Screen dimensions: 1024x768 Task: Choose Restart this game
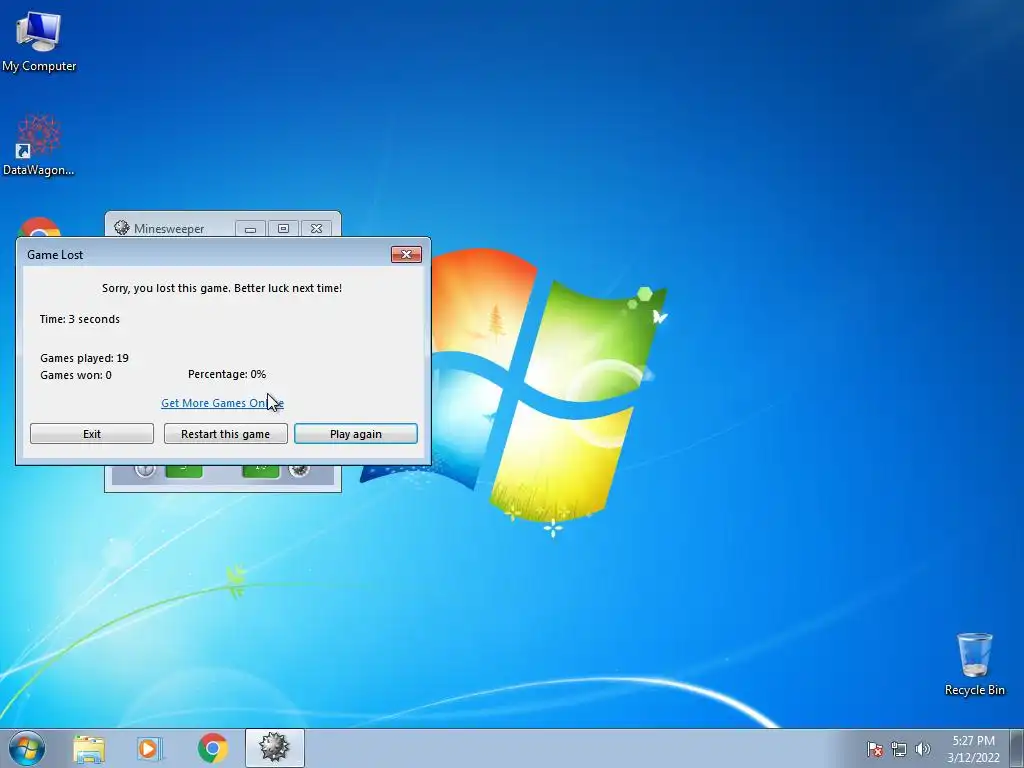coord(225,434)
